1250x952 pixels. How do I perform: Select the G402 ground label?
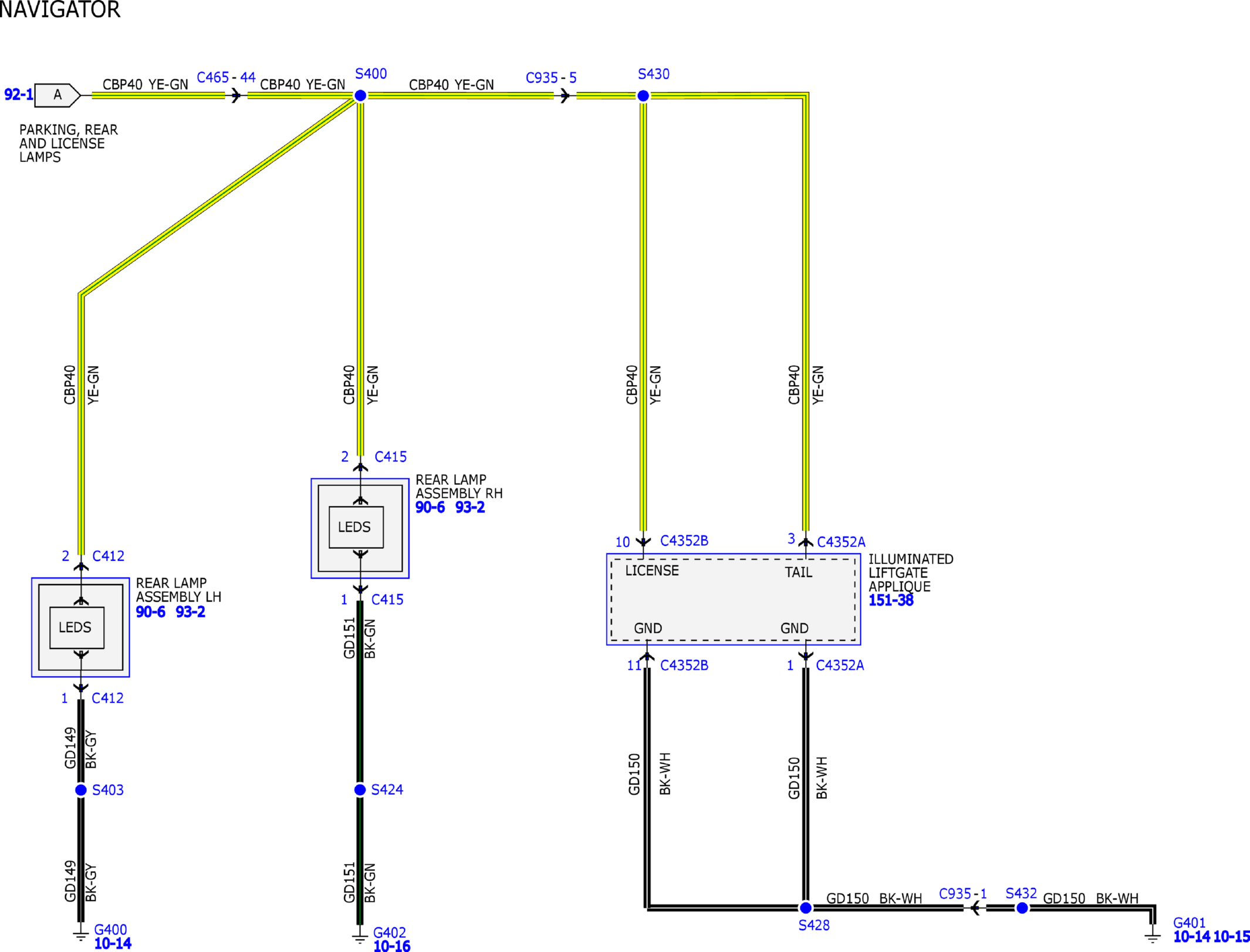tap(390, 933)
